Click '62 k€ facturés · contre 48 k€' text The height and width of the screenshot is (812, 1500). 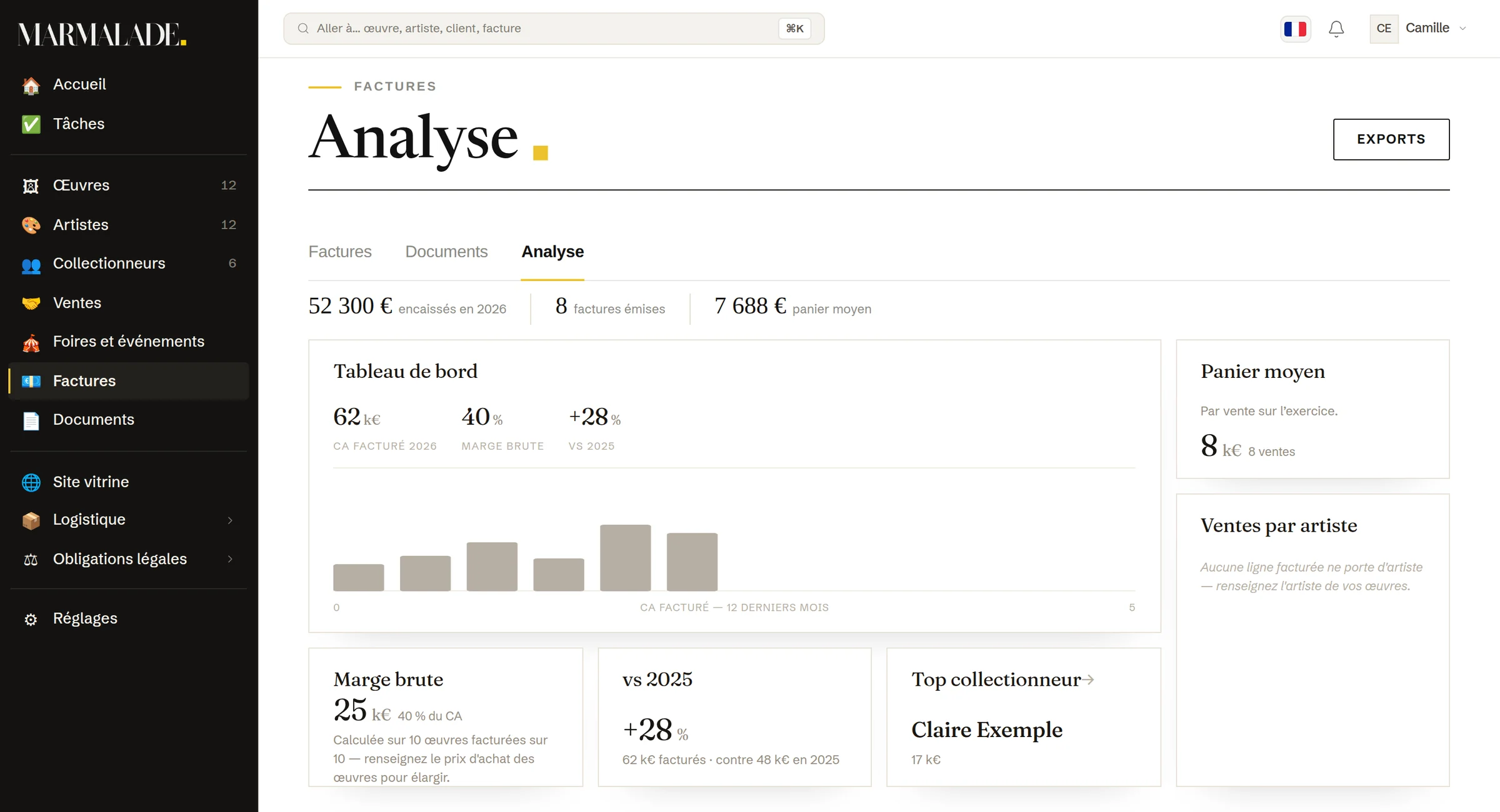(731, 760)
